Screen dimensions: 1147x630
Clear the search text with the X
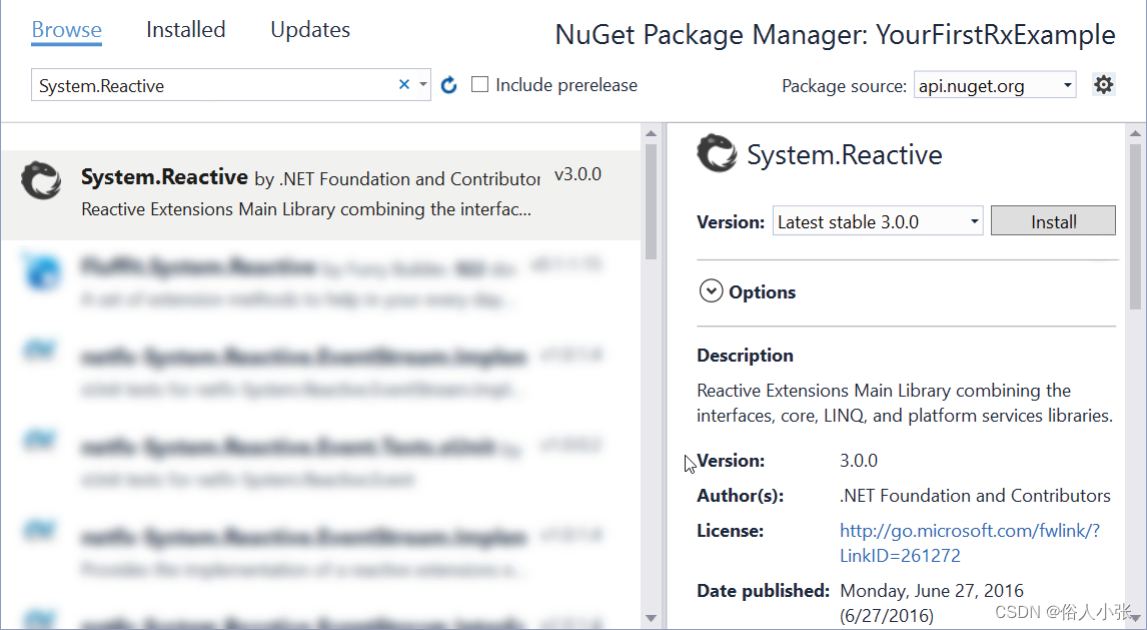[404, 85]
